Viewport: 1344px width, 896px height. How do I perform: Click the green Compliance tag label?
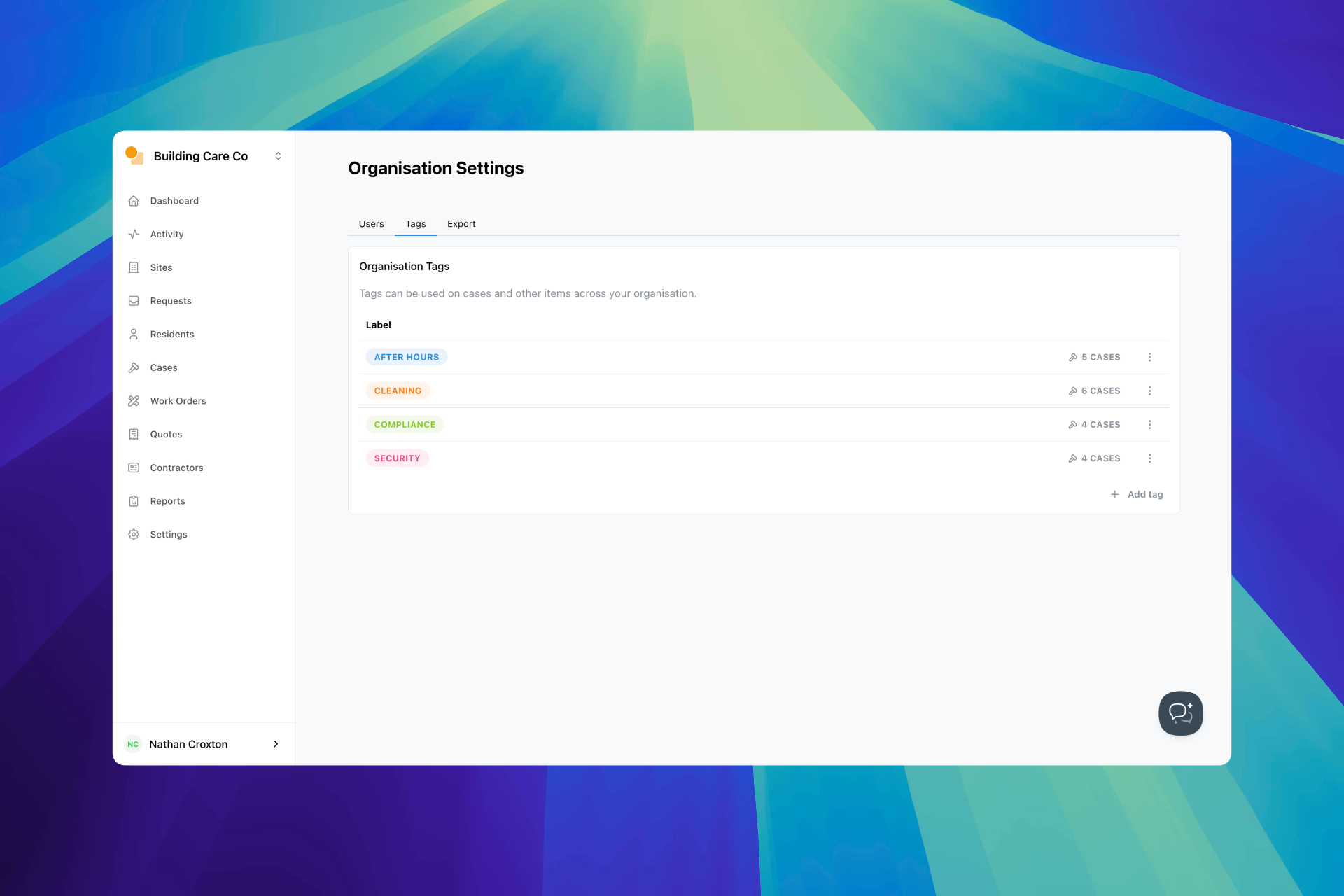[x=405, y=425]
